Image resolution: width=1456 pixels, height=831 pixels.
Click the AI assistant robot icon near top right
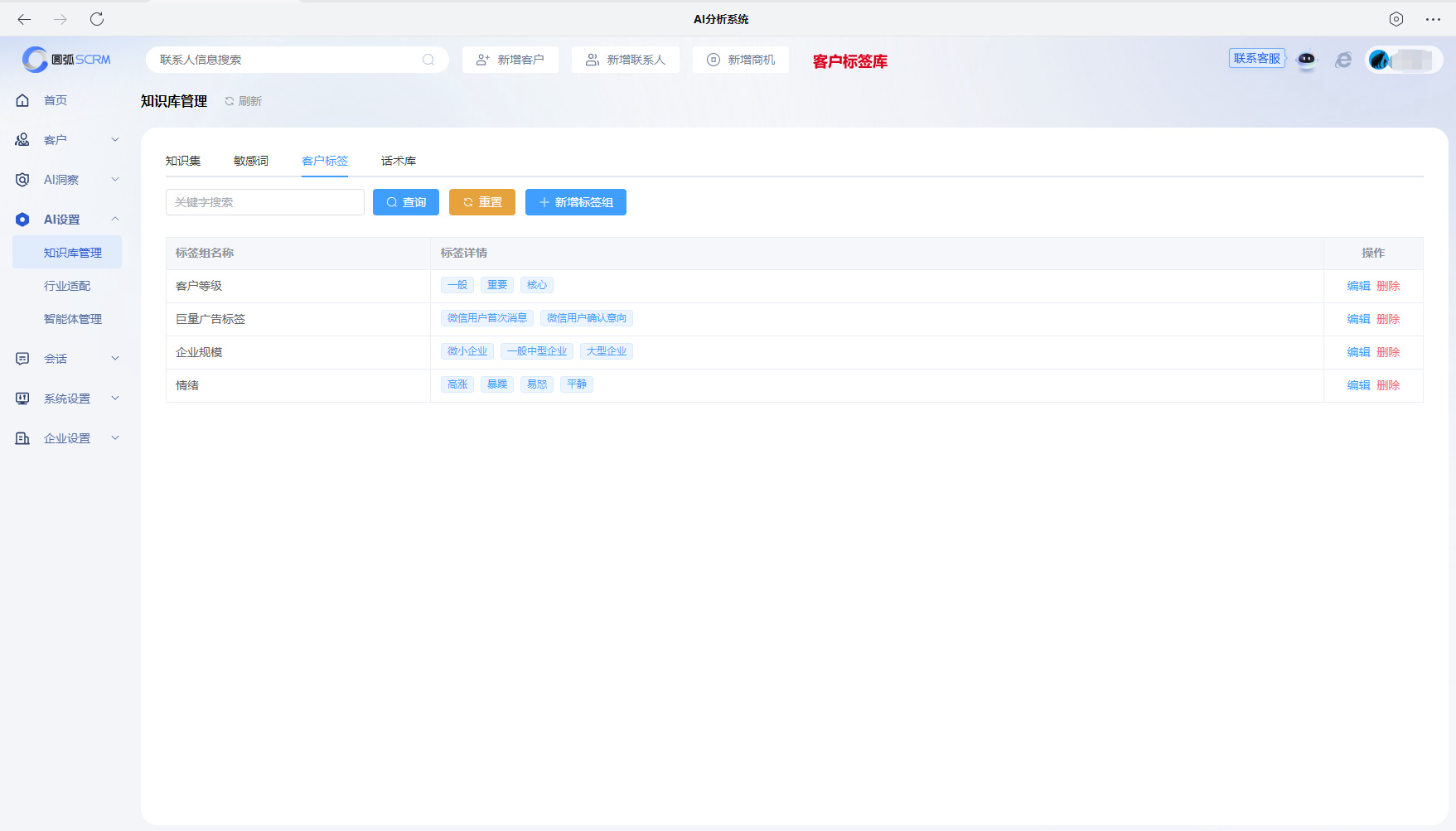[x=1307, y=60]
